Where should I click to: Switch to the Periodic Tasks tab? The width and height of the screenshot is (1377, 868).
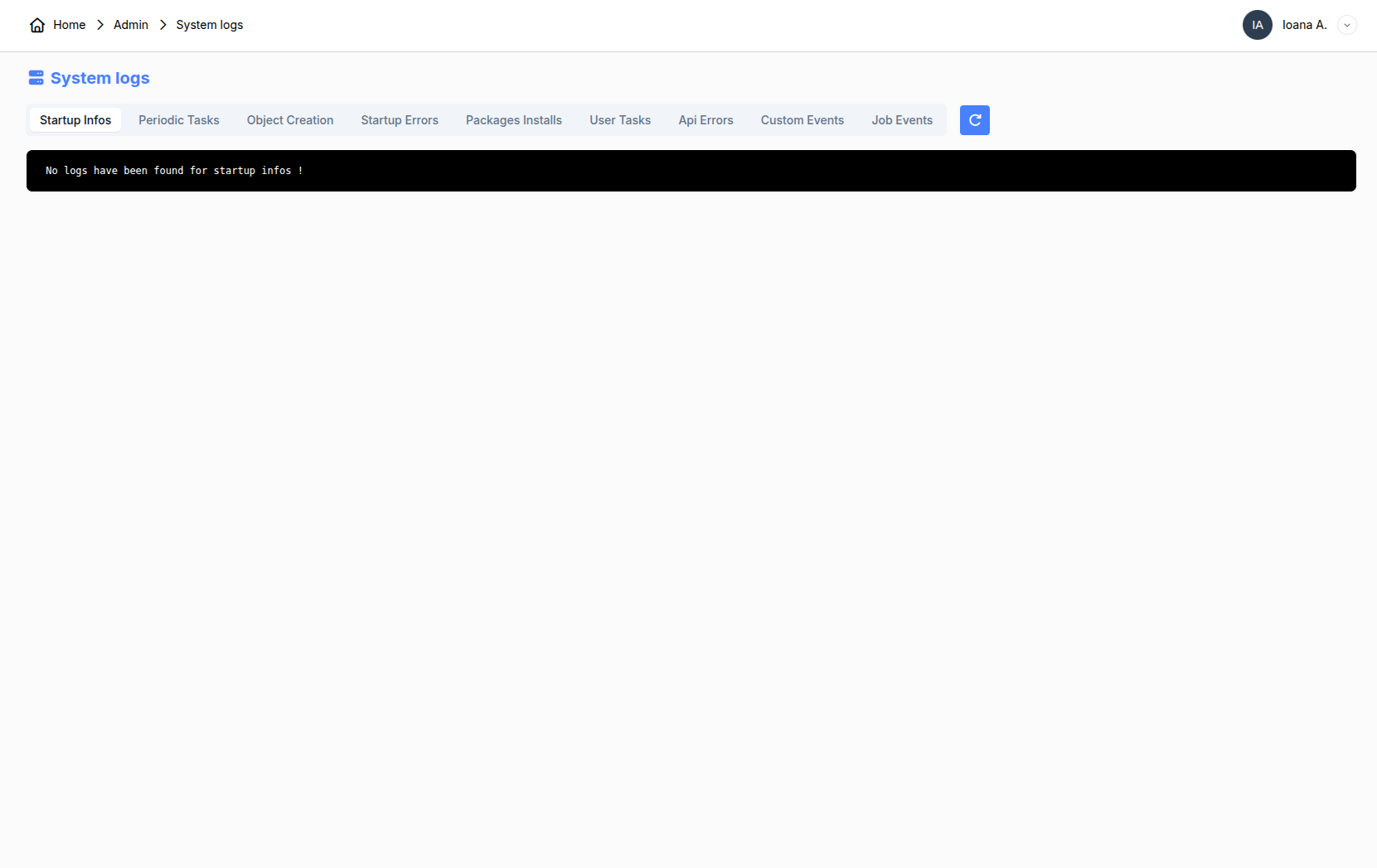[179, 120]
